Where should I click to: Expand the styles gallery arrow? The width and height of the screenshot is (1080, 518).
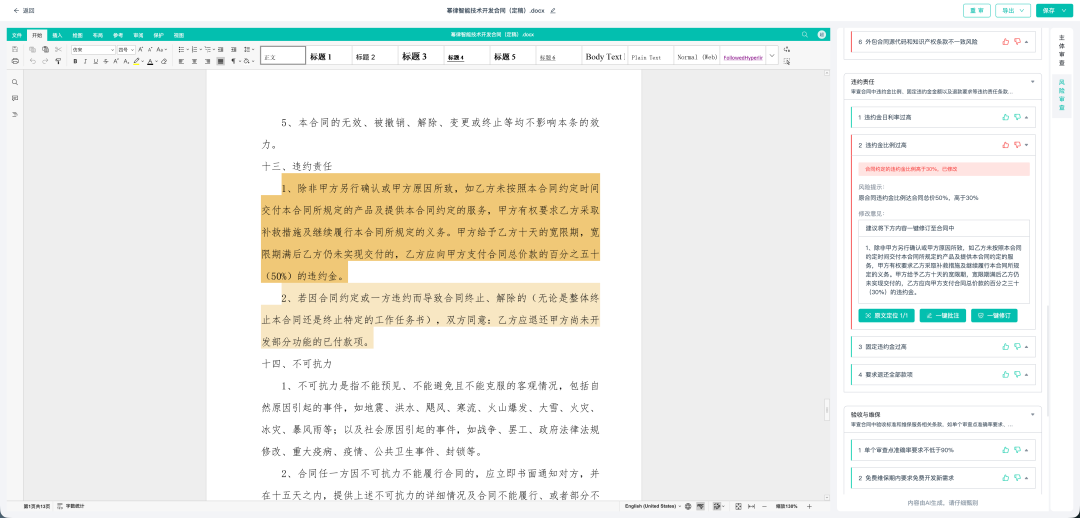click(771, 56)
